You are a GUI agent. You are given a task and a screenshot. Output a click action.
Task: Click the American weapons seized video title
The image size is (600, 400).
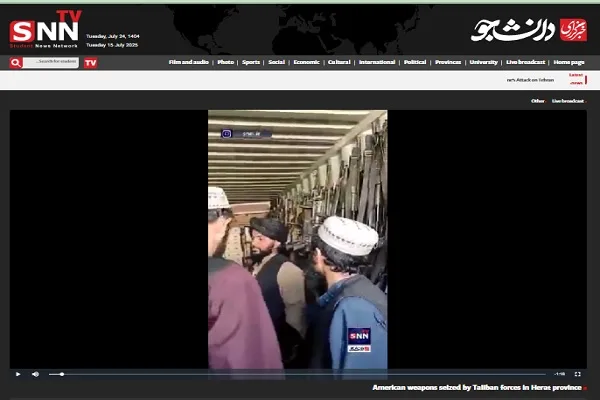pyautogui.click(x=477, y=388)
